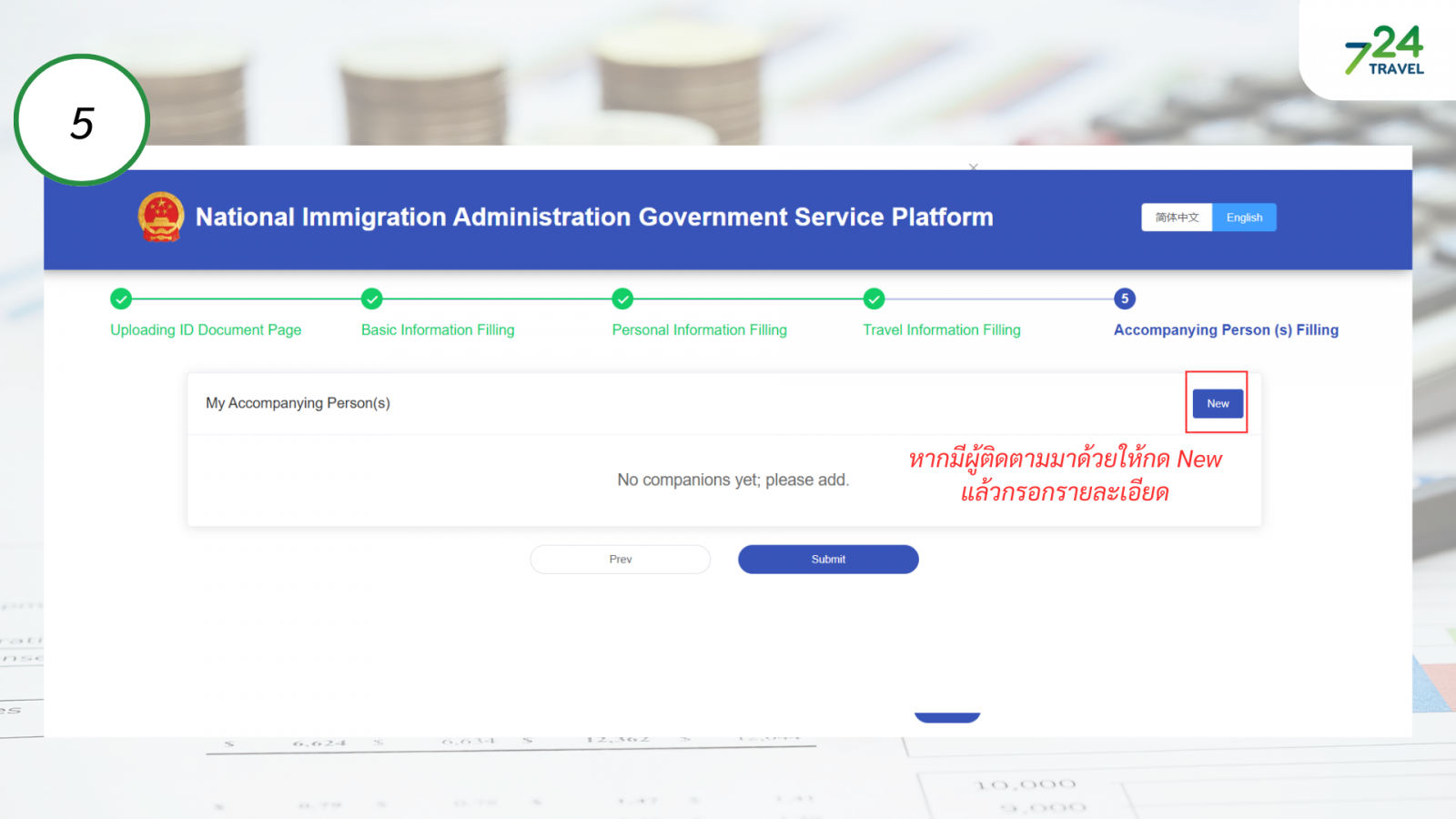Click the 724 Travel logo
The image size is (1456, 819).
pyautogui.click(x=1383, y=50)
